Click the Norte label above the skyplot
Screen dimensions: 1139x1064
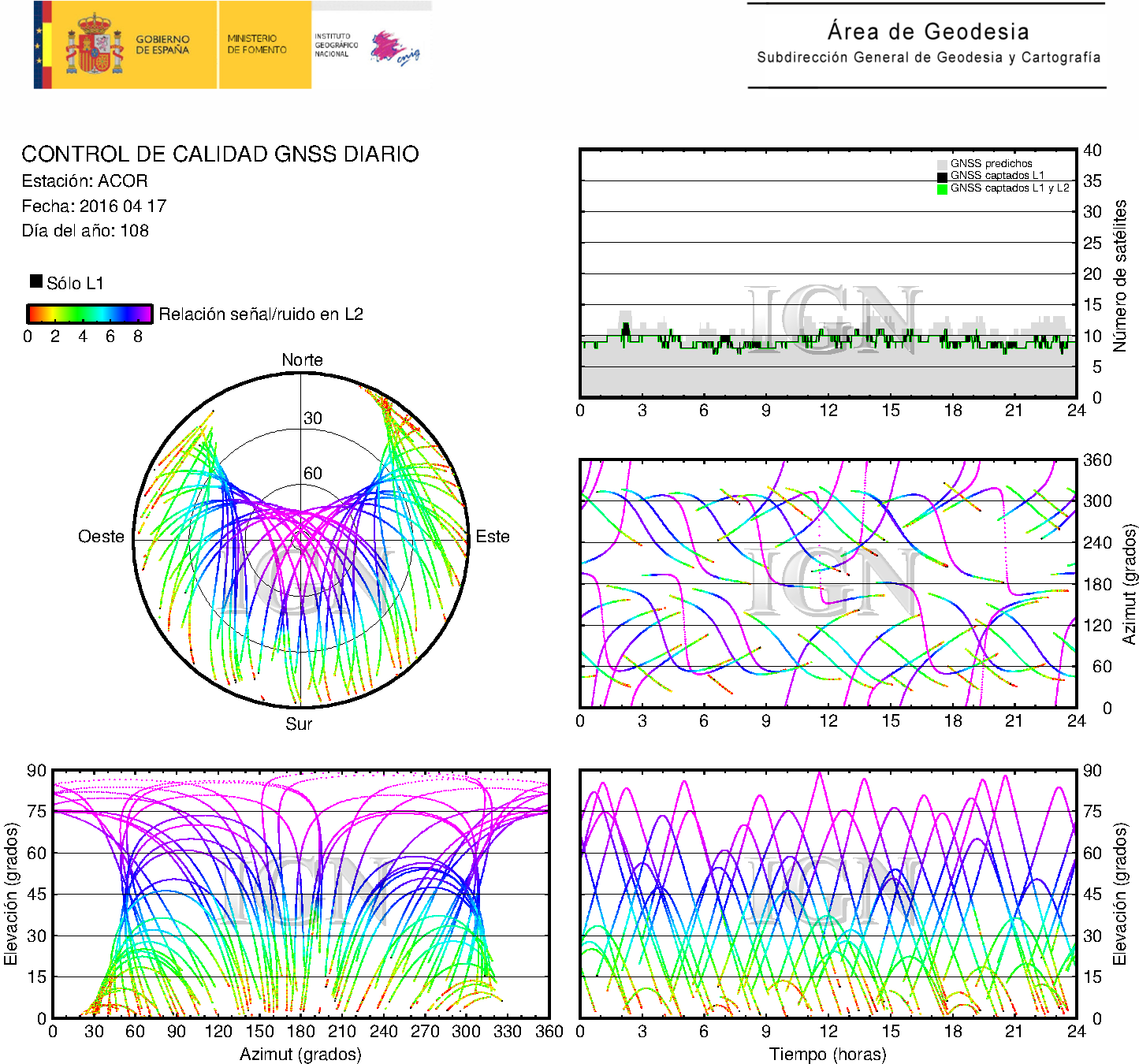302,359
